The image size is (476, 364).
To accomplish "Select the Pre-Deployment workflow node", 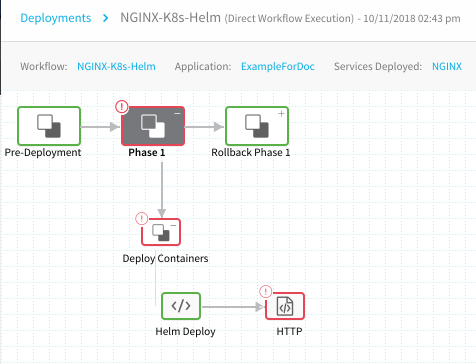I will (49, 126).
